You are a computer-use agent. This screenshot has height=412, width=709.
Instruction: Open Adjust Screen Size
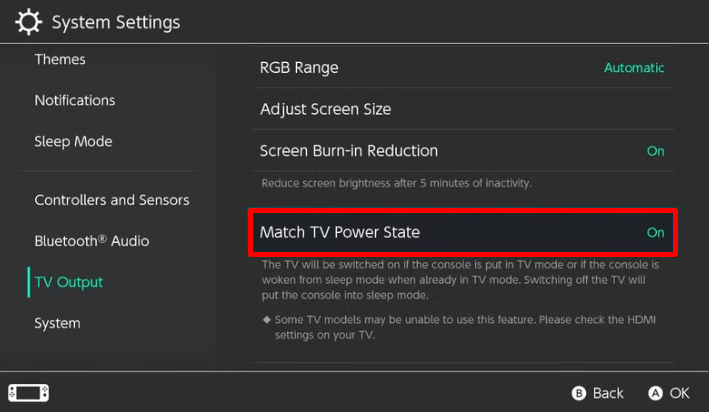tap(325, 109)
